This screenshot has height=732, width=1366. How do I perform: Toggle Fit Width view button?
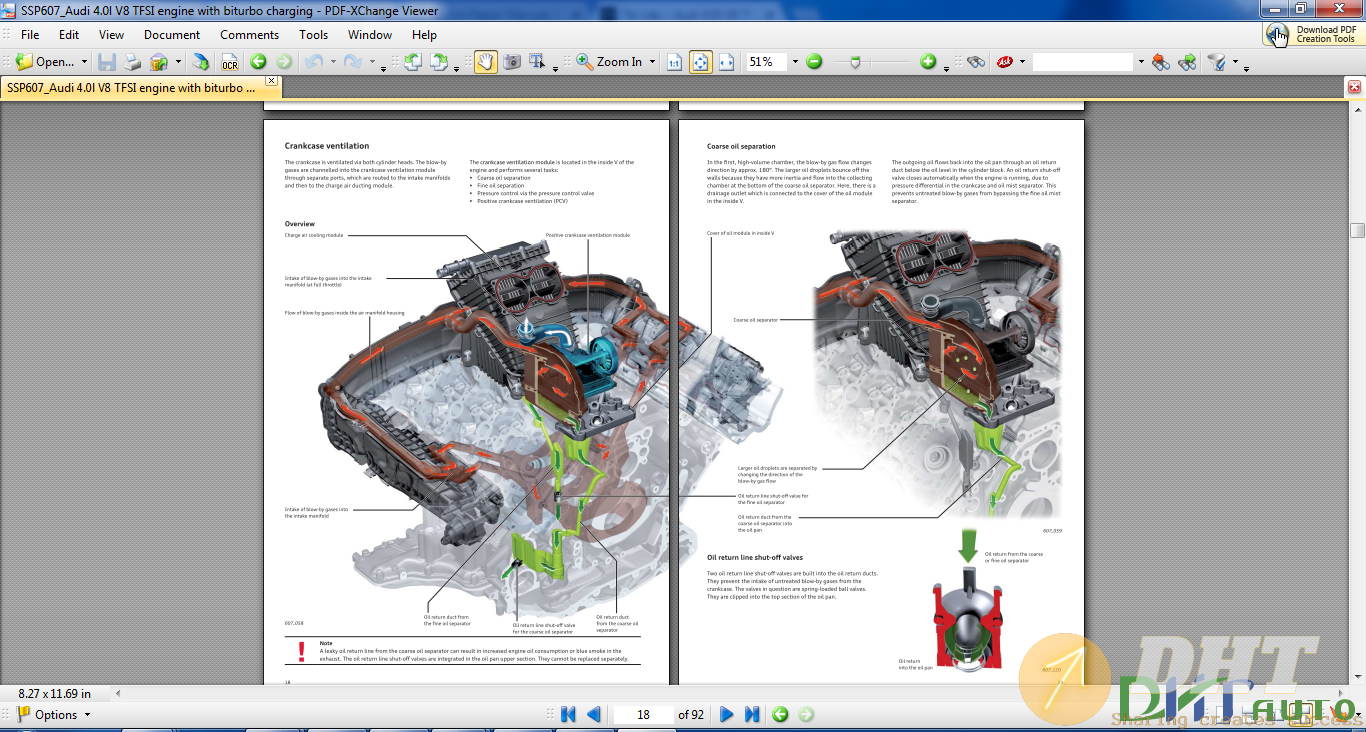tap(727, 62)
